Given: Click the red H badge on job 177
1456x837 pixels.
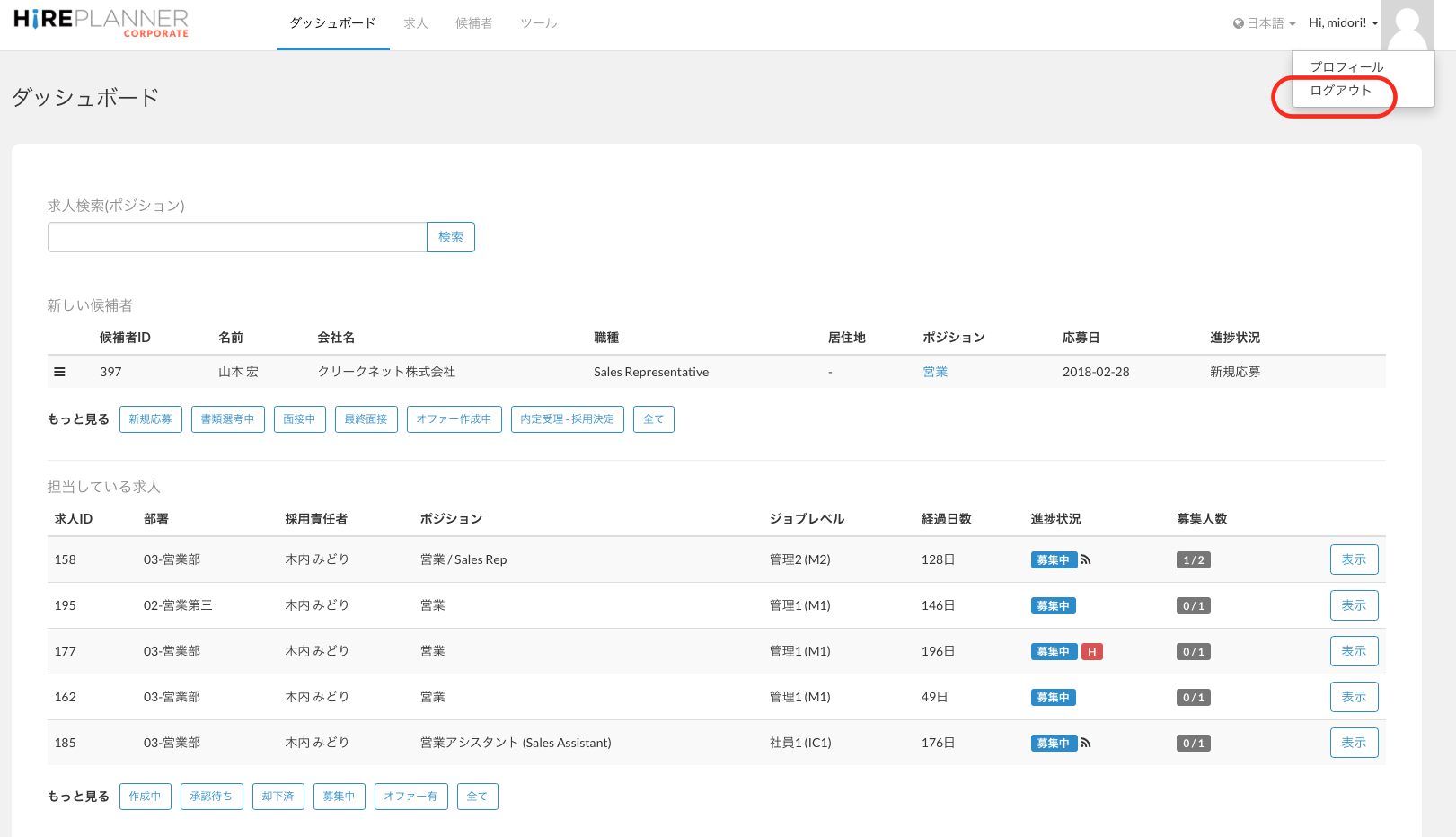Looking at the screenshot, I should (x=1091, y=652).
